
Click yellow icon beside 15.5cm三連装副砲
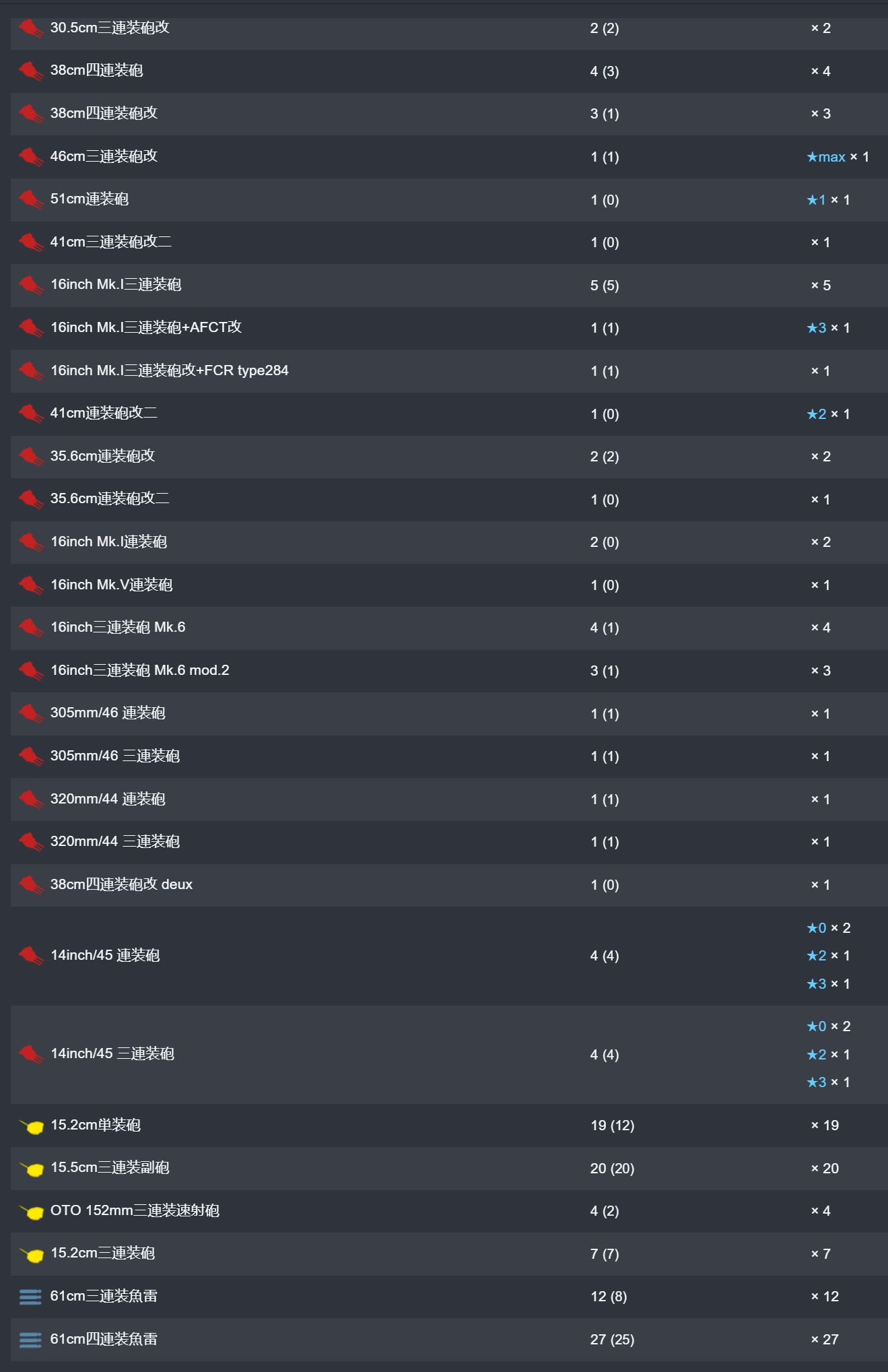pyautogui.click(x=32, y=1169)
